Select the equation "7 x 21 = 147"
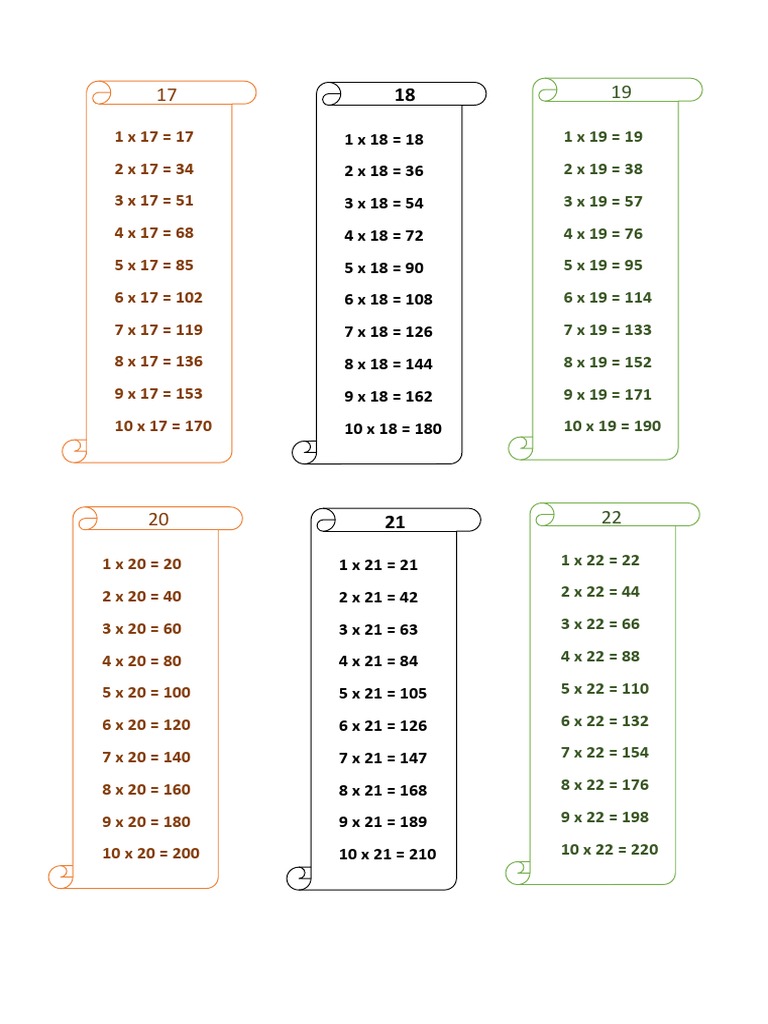This screenshot has width=768, height=1024. [x=383, y=757]
